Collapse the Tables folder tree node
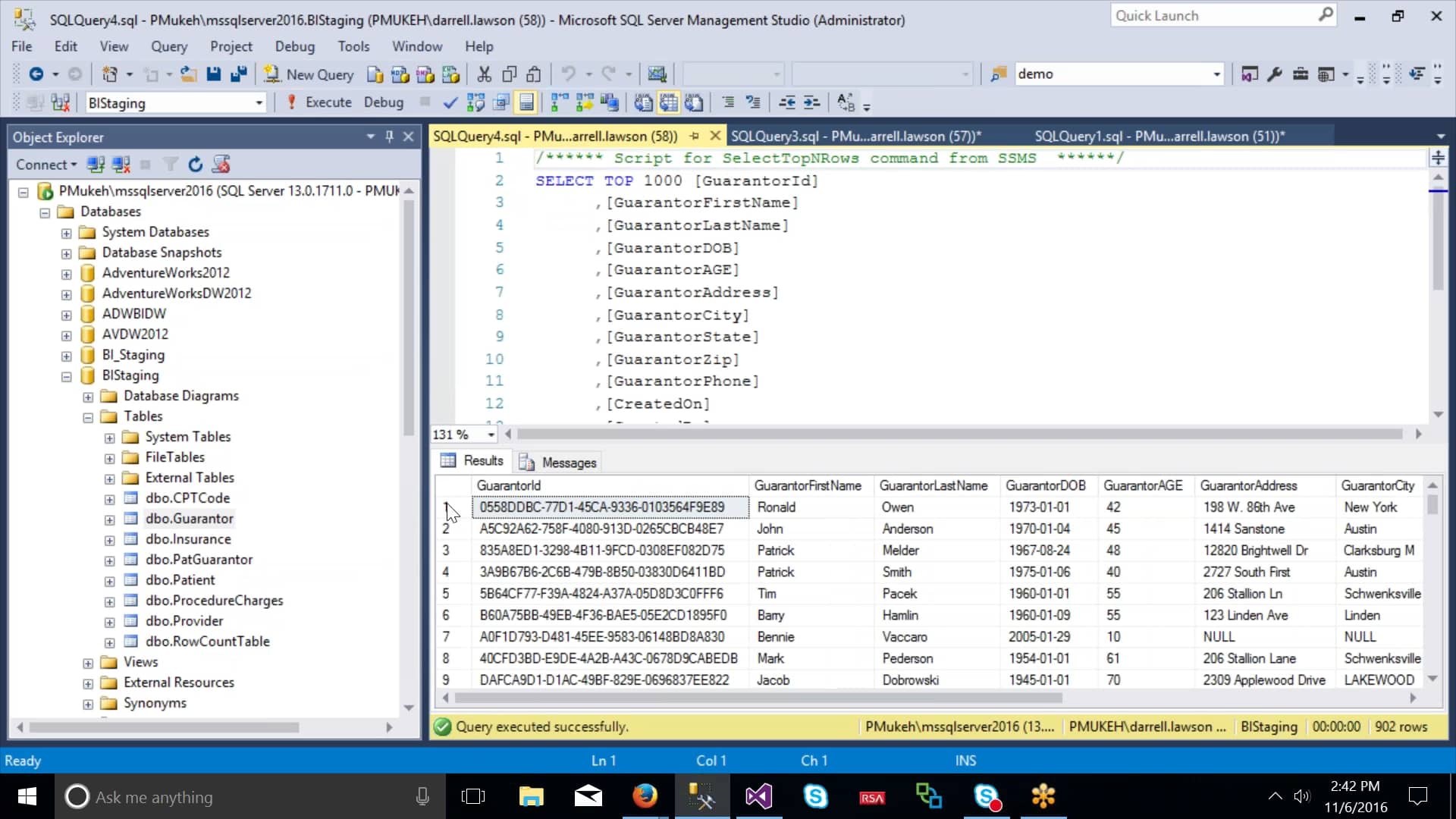1456x819 pixels. tap(87, 416)
